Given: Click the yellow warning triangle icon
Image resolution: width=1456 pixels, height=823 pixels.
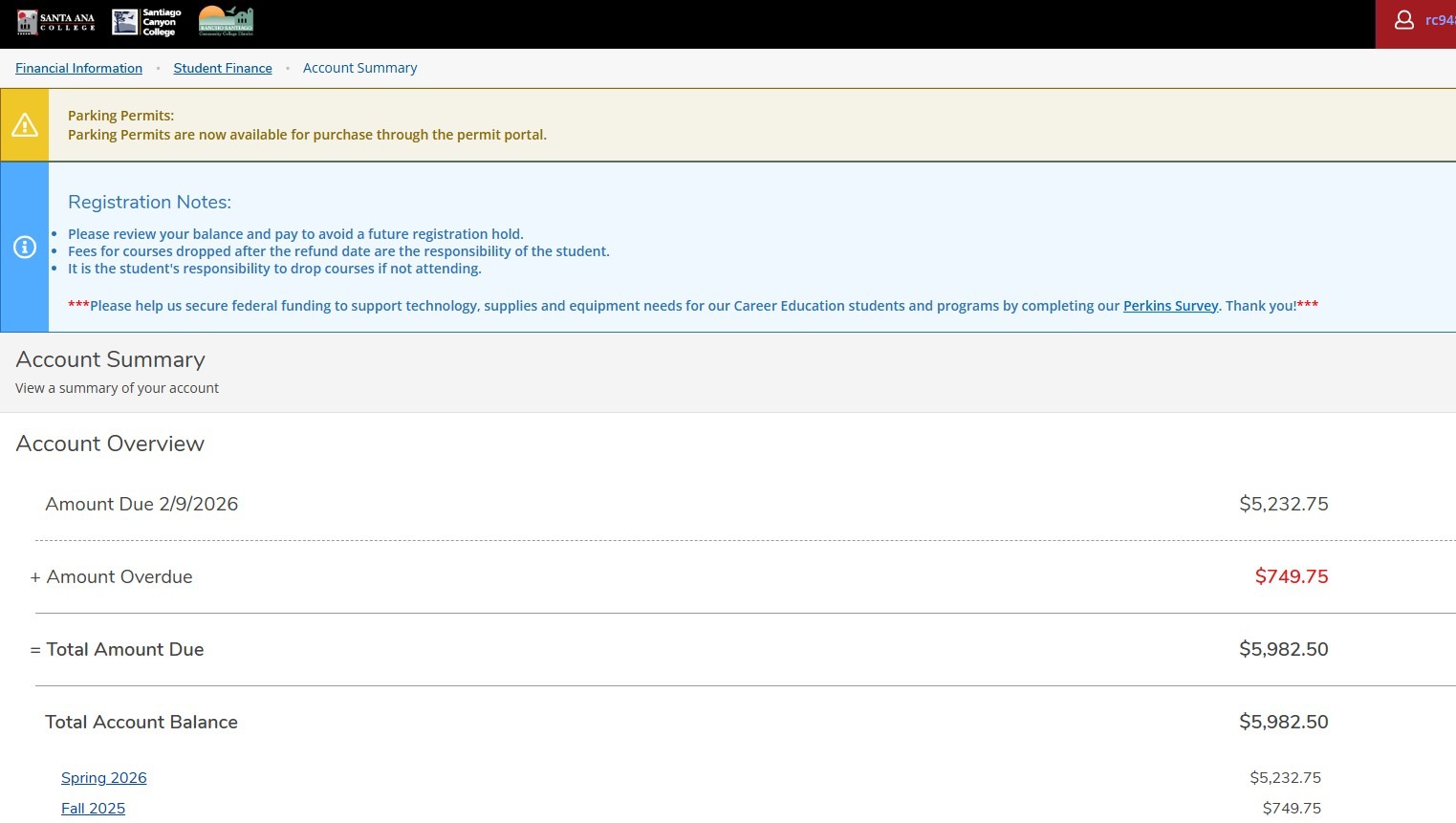Looking at the screenshot, I should 25,125.
